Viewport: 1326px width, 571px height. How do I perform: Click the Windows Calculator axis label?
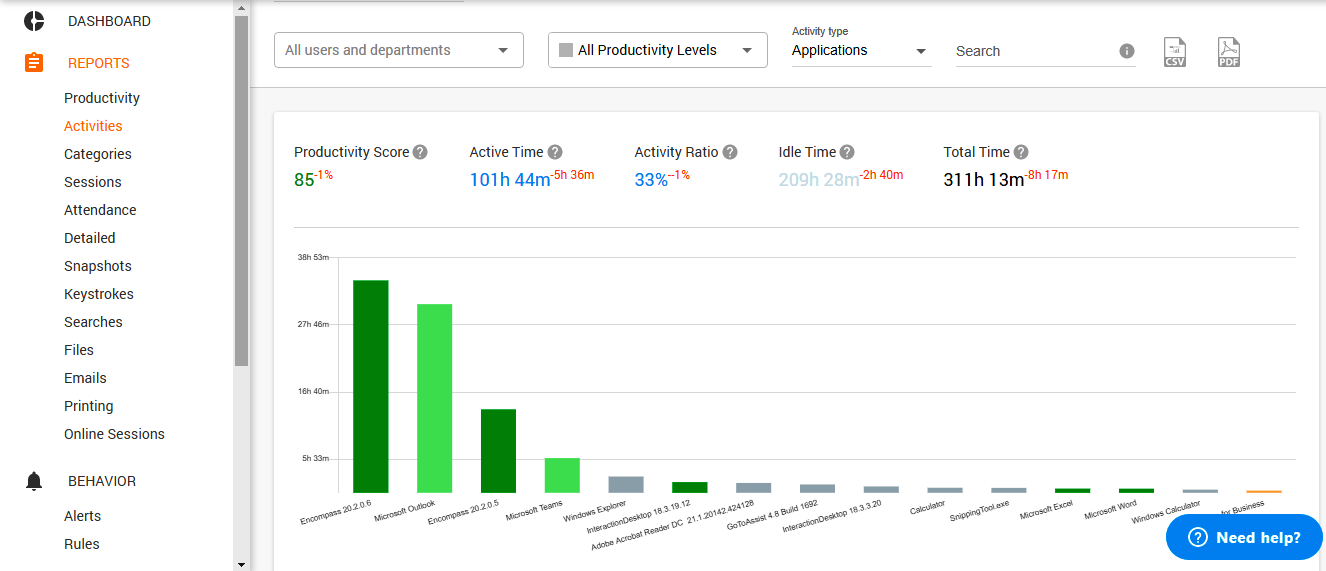click(x=1166, y=512)
